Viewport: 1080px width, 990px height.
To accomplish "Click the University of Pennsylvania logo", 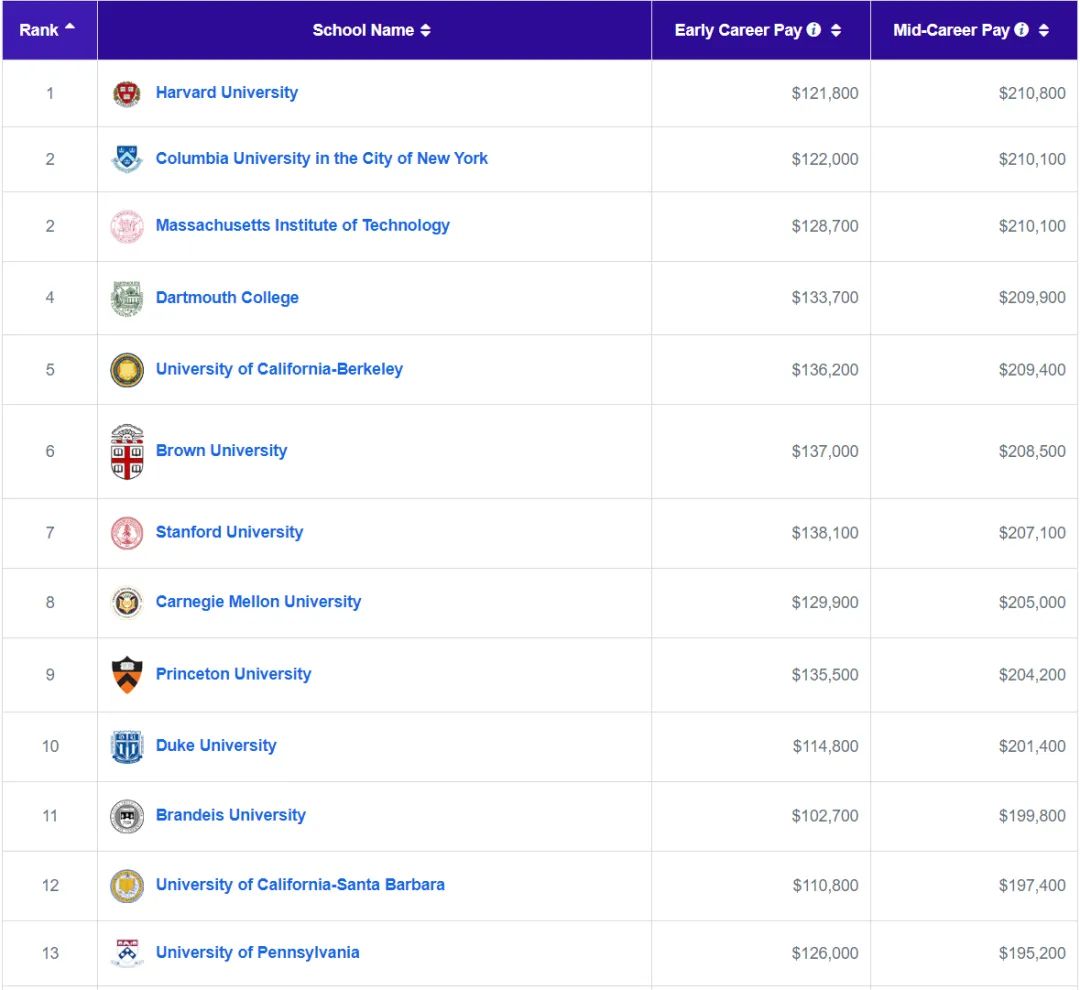I will pyautogui.click(x=127, y=953).
